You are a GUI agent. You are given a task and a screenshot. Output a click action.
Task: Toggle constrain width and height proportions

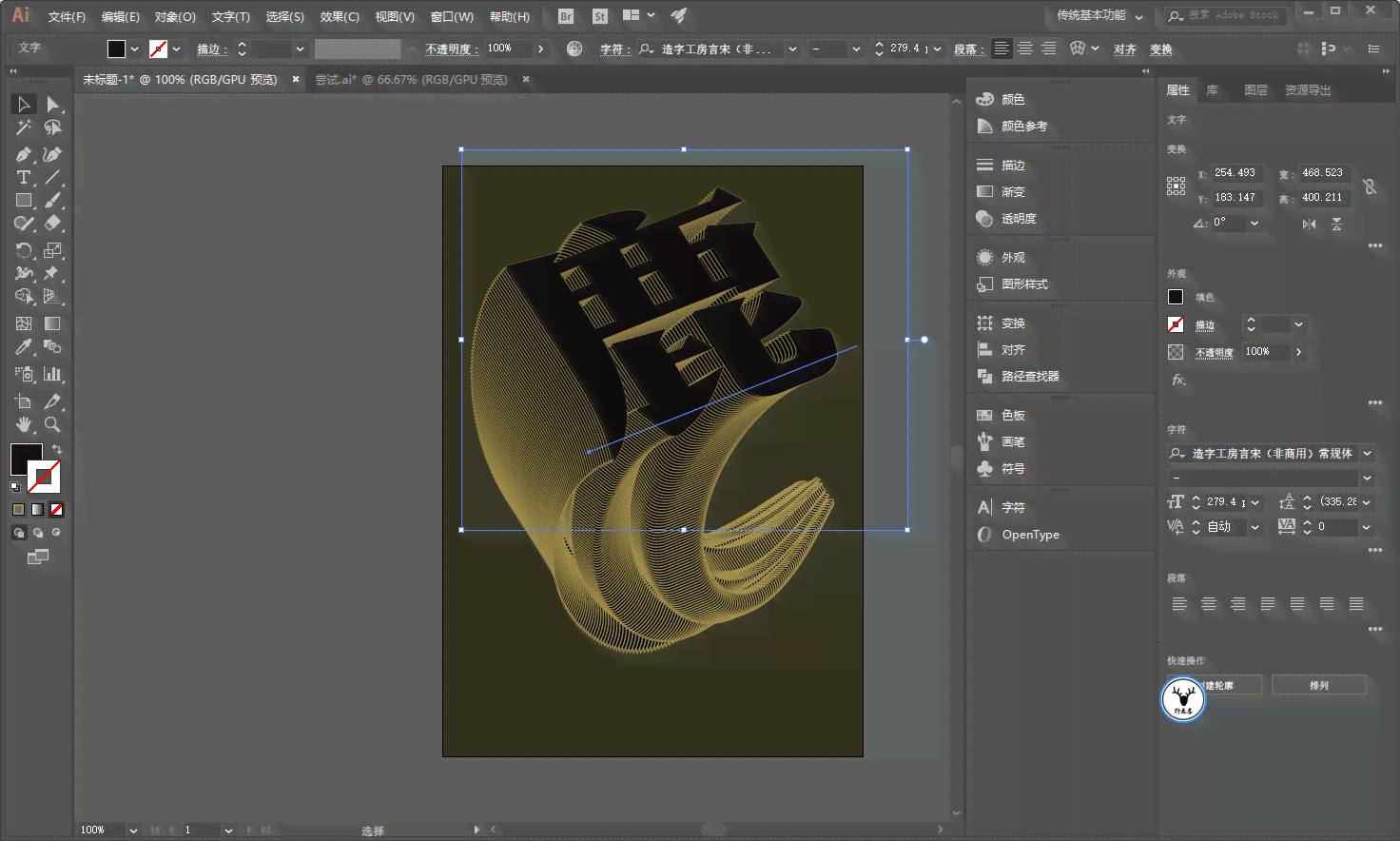pyautogui.click(x=1370, y=186)
